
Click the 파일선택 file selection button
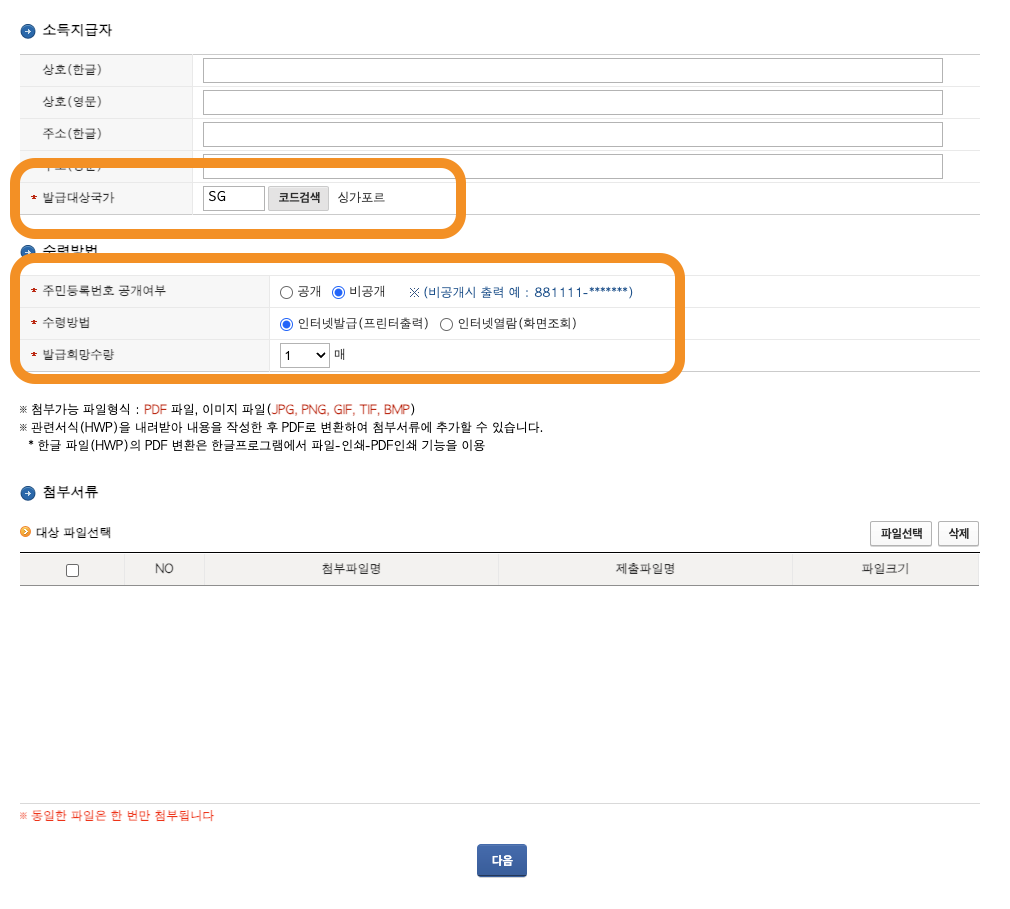[899, 533]
